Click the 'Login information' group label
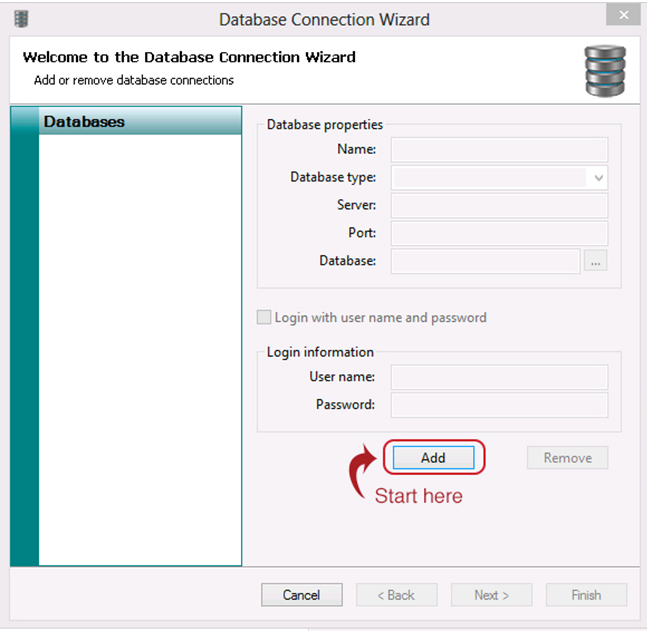 320,352
